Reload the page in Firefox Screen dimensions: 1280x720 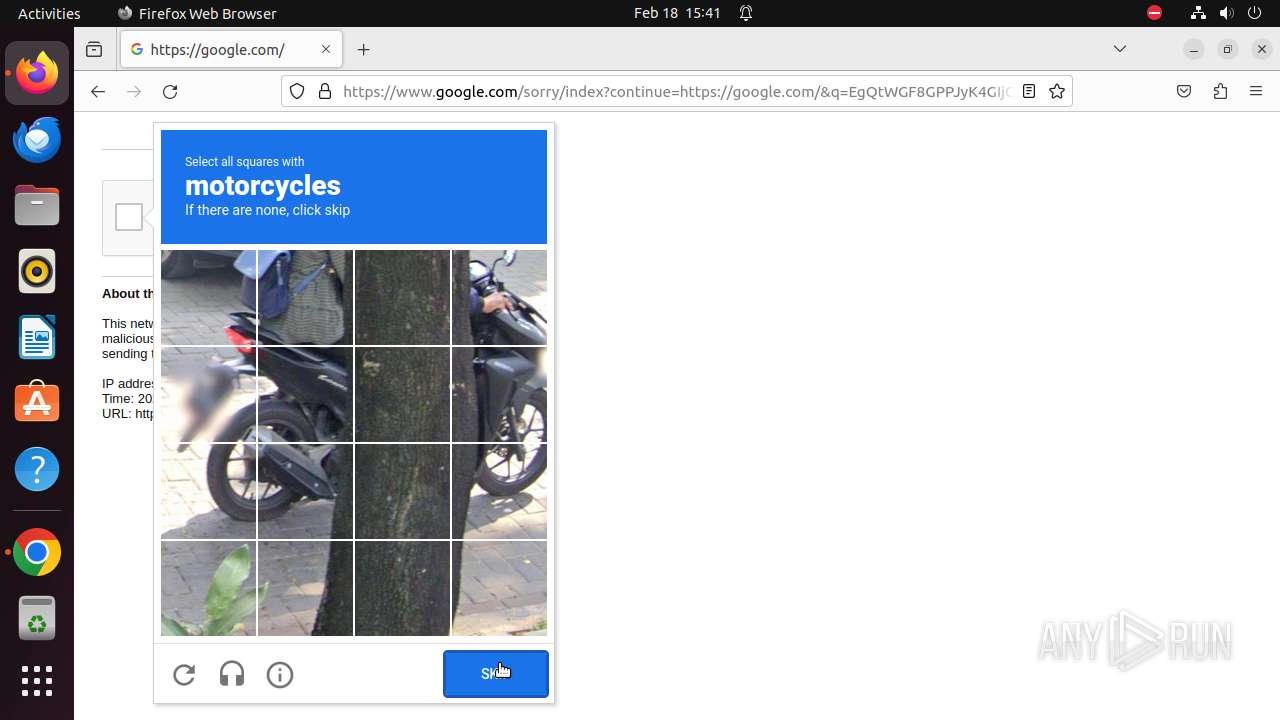pyautogui.click(x=170, y=91)
